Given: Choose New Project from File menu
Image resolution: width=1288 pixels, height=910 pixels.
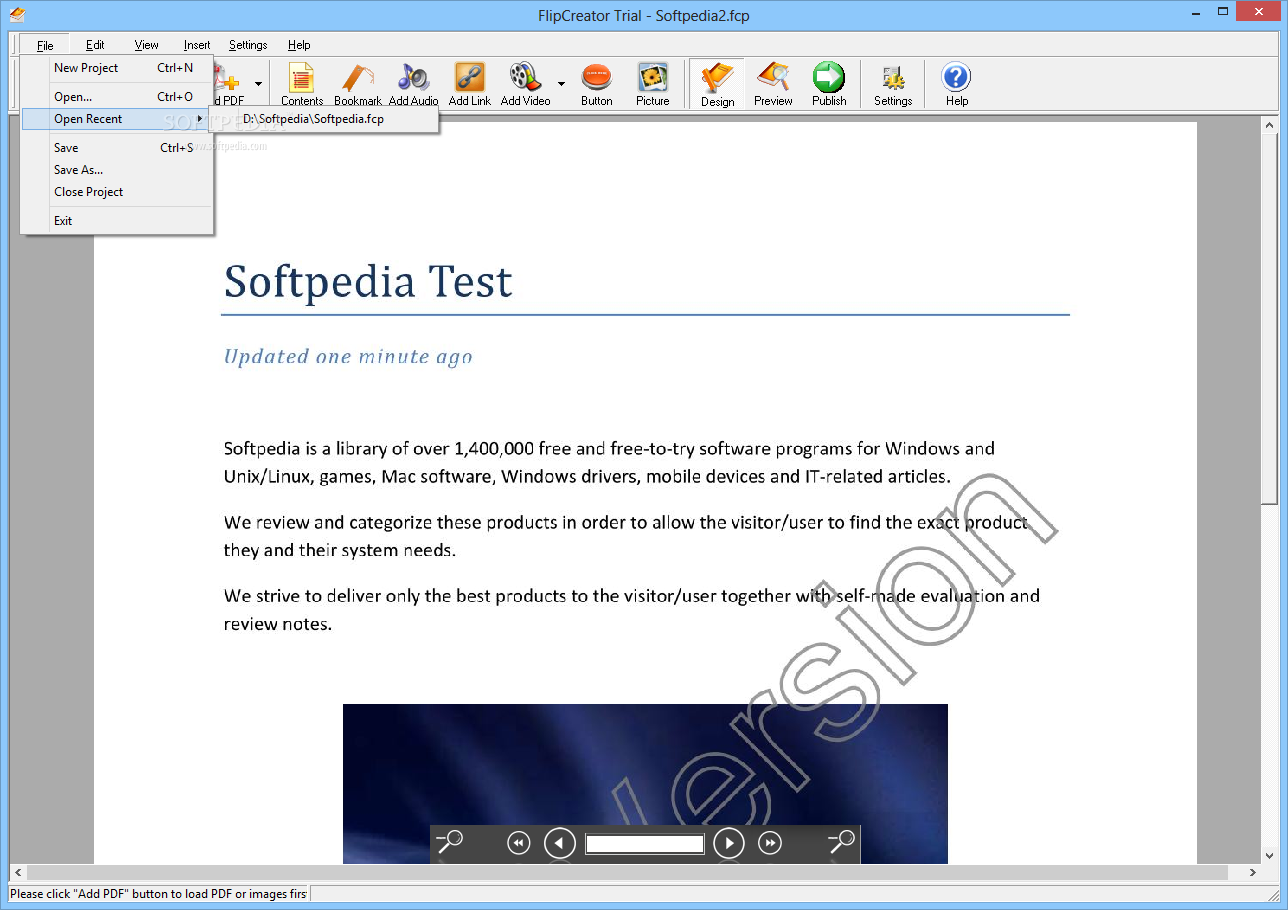Looking at the screenshot, I should pos(116,68).
